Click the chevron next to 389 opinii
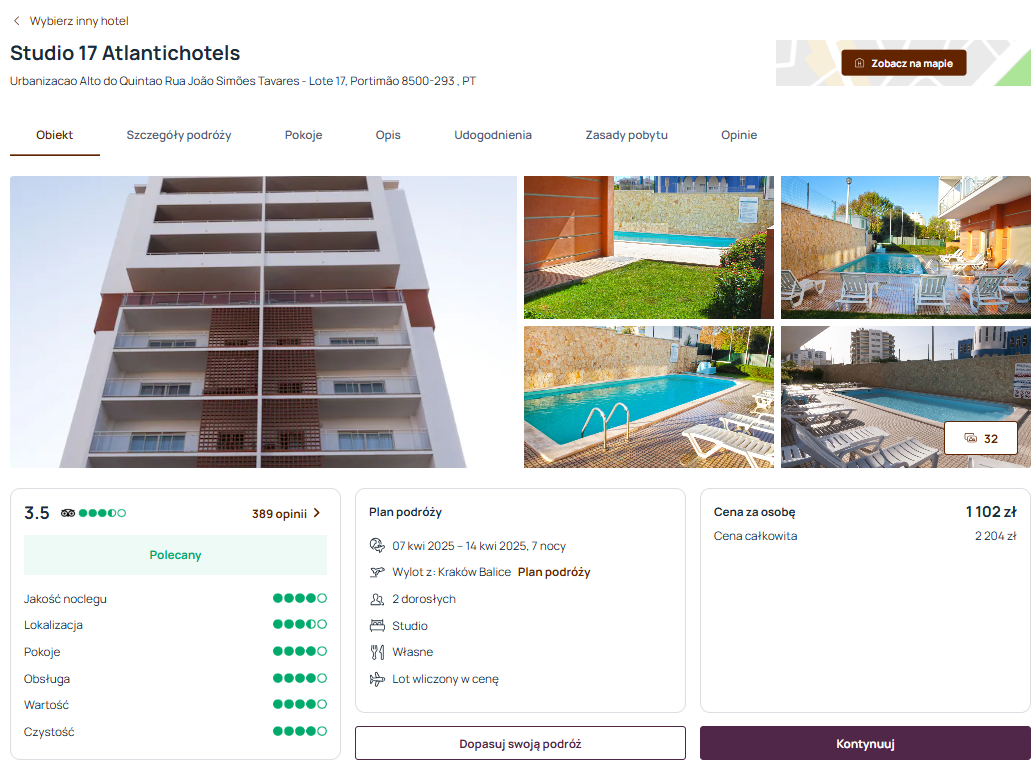1033x762 pixels. (317, 513)
